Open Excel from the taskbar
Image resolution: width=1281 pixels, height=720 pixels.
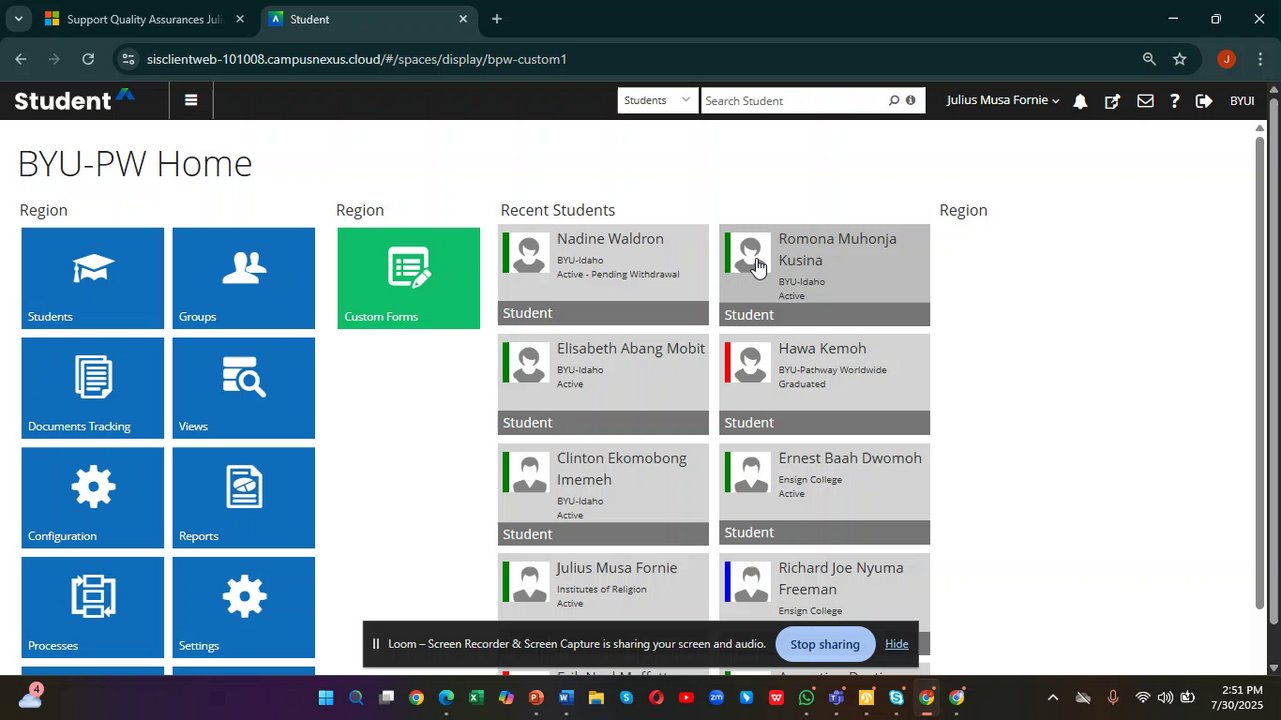[476, 698]
